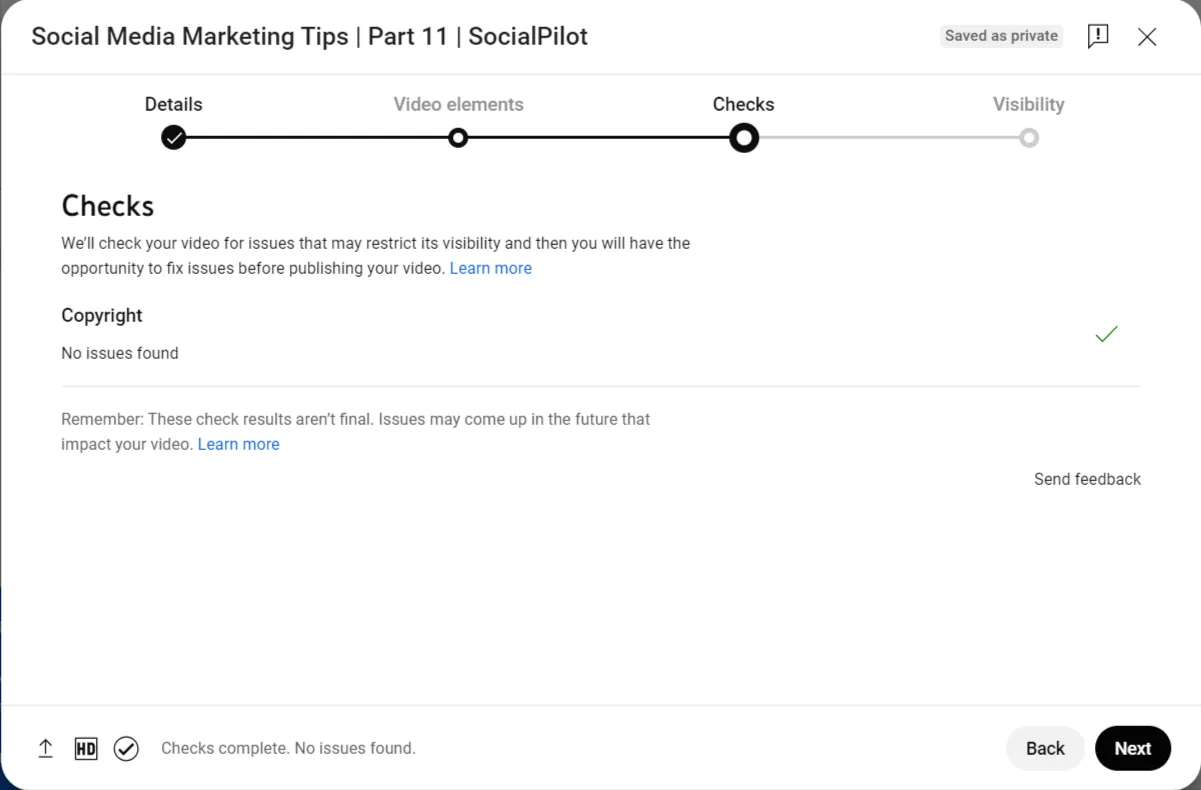Click the No issues found text
Viewport: 1201px width, 790px height.
(x=120, y=353)
